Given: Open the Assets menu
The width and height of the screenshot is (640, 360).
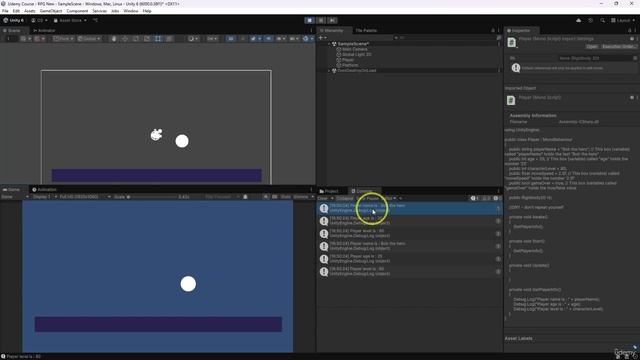Looking at the screenshot, I should 30,11.
